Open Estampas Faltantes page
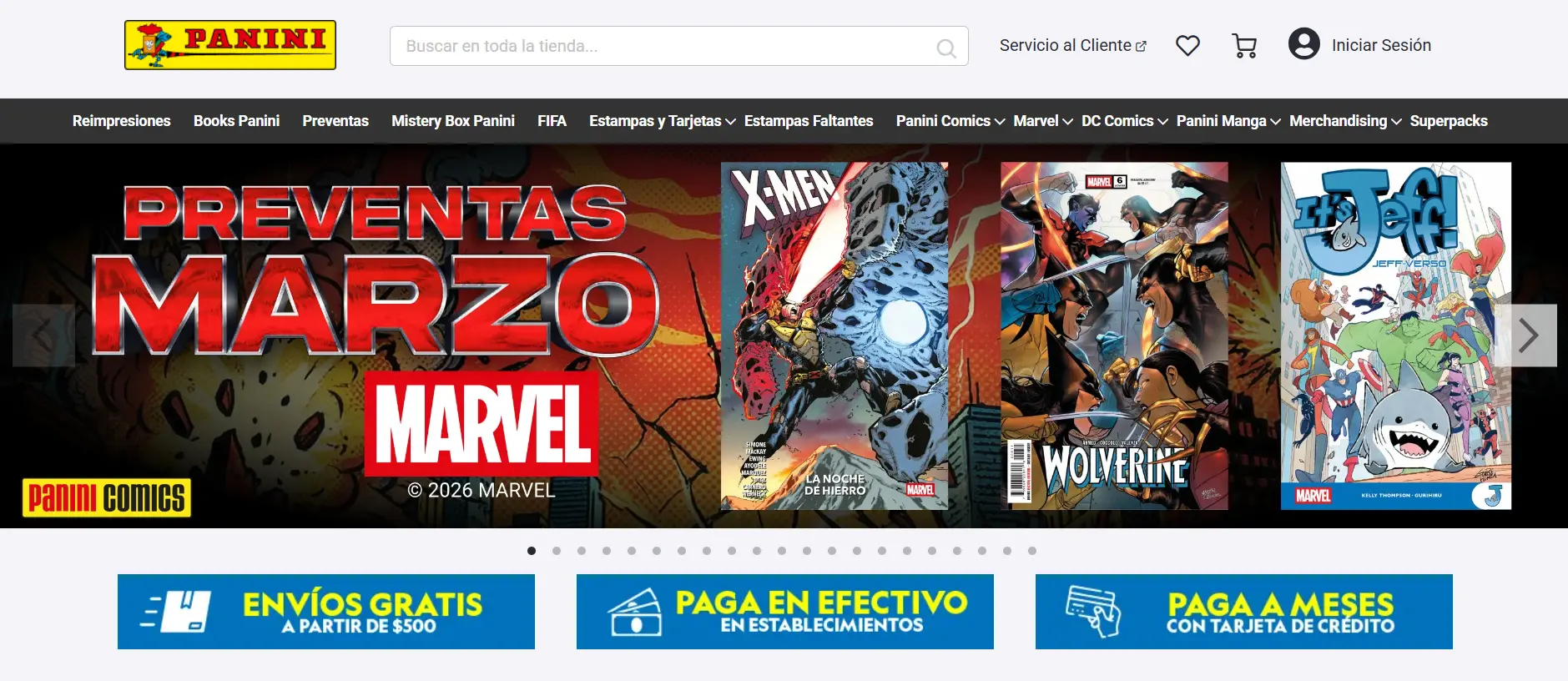The width and height of the screenshot is (1568, 681). point(809,121)
